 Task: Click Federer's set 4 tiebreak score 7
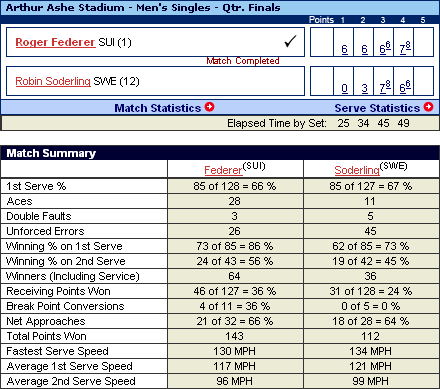tap(405, 48)
